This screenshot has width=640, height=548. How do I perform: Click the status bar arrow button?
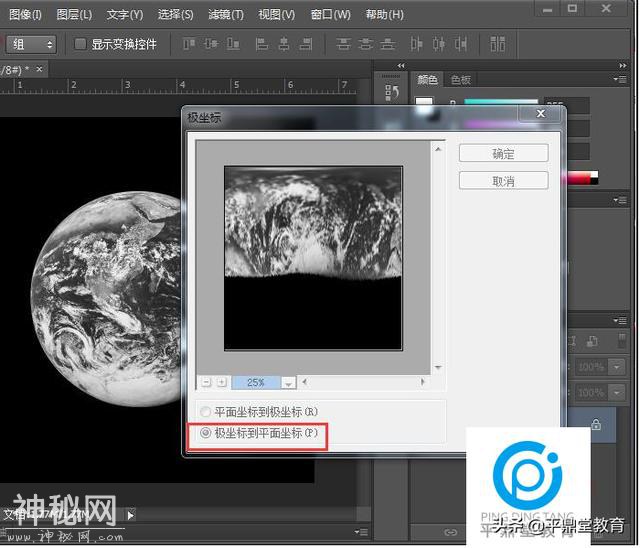(131, 515)
